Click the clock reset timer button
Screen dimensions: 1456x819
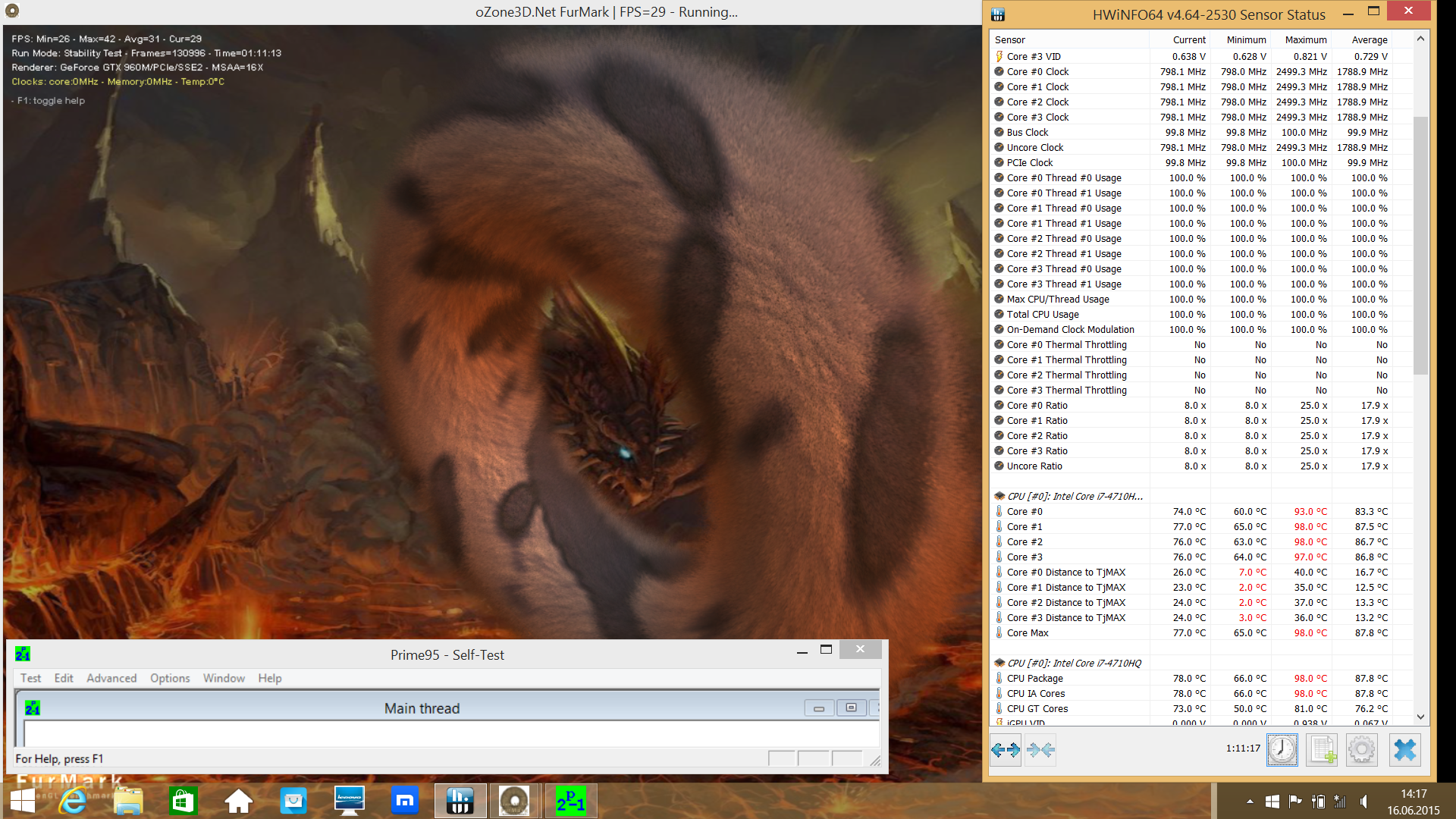coord(1282,750)
